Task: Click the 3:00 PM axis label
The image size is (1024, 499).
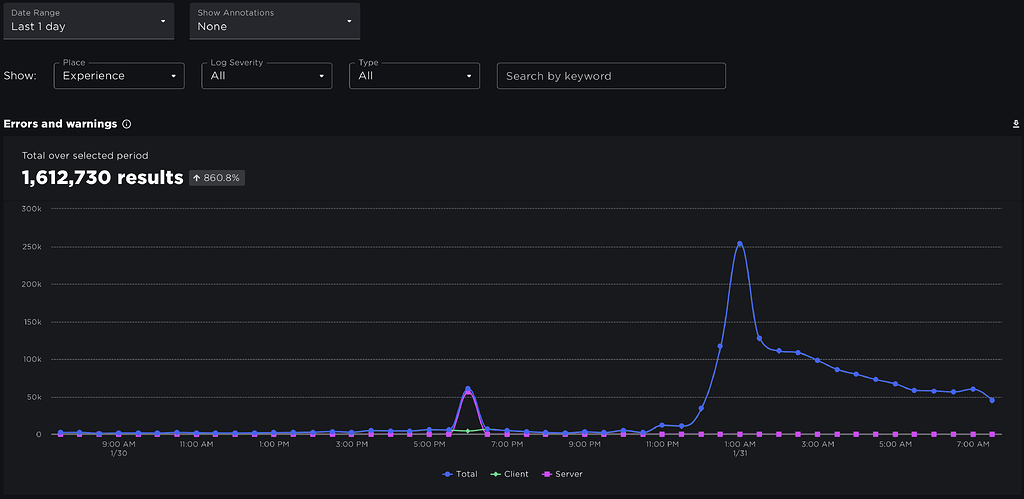Action: coord(351,445)
